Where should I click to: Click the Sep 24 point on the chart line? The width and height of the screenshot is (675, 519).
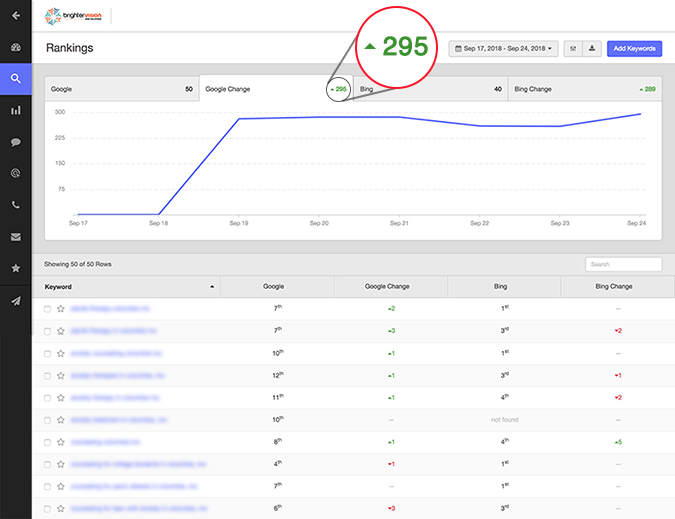click(x=641, y=114)
